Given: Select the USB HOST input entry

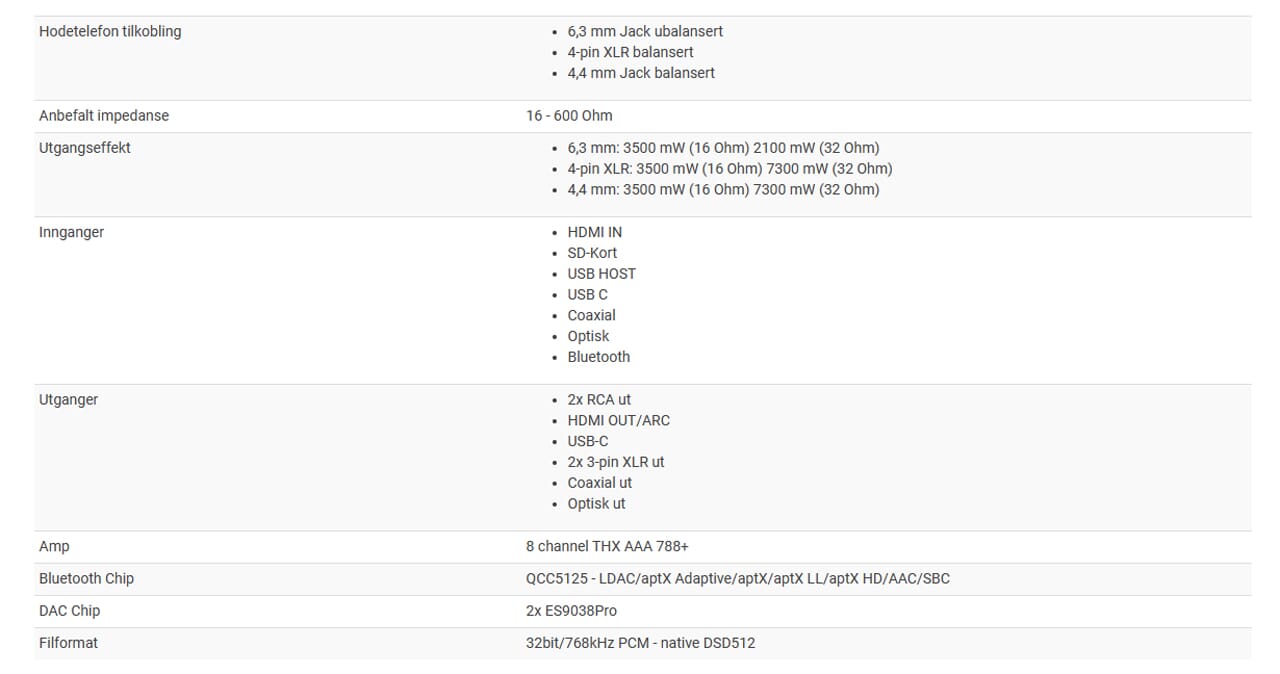Looking at the screenshot, I should pos(601,274).
